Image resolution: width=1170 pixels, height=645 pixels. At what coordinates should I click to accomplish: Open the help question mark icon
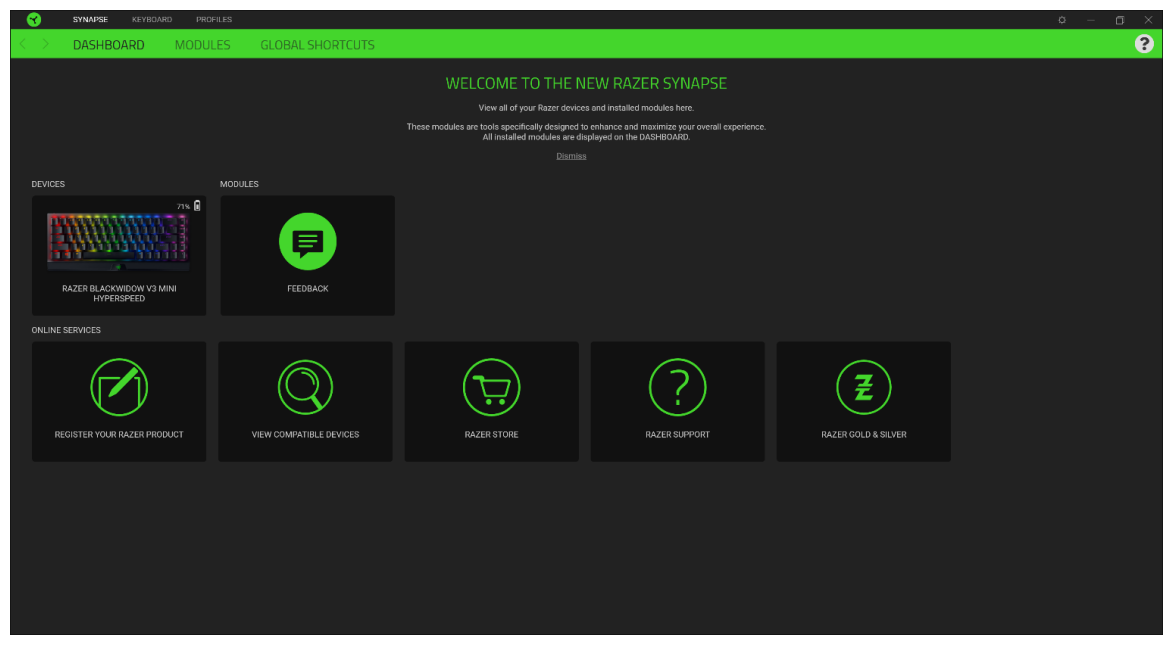[x=1144, y=44]
